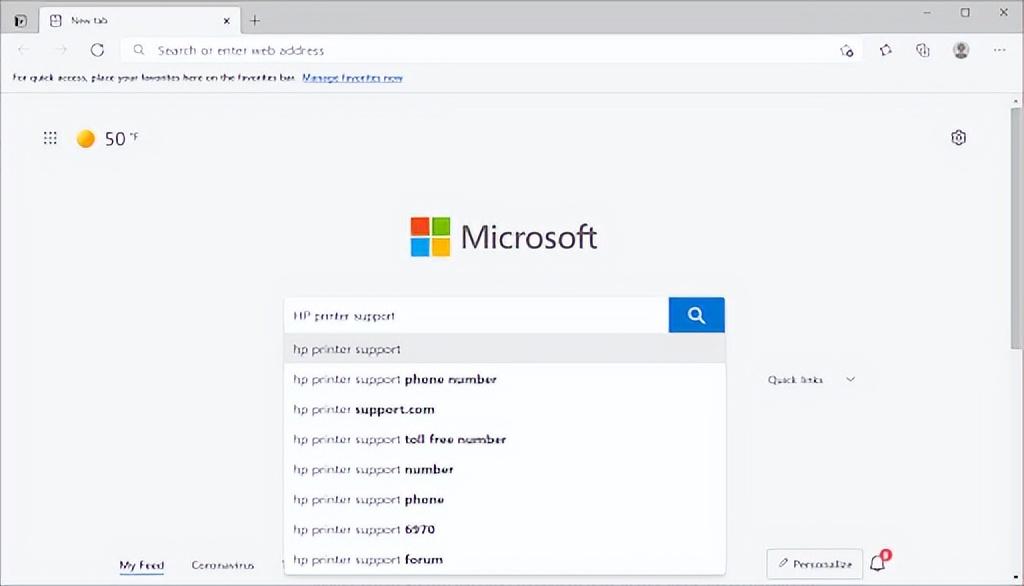Image resolution: width=1024 pixels, height=586 pixels.
Task: Choose suggestion hp printer support toll free number
Action: pos(504,439)
